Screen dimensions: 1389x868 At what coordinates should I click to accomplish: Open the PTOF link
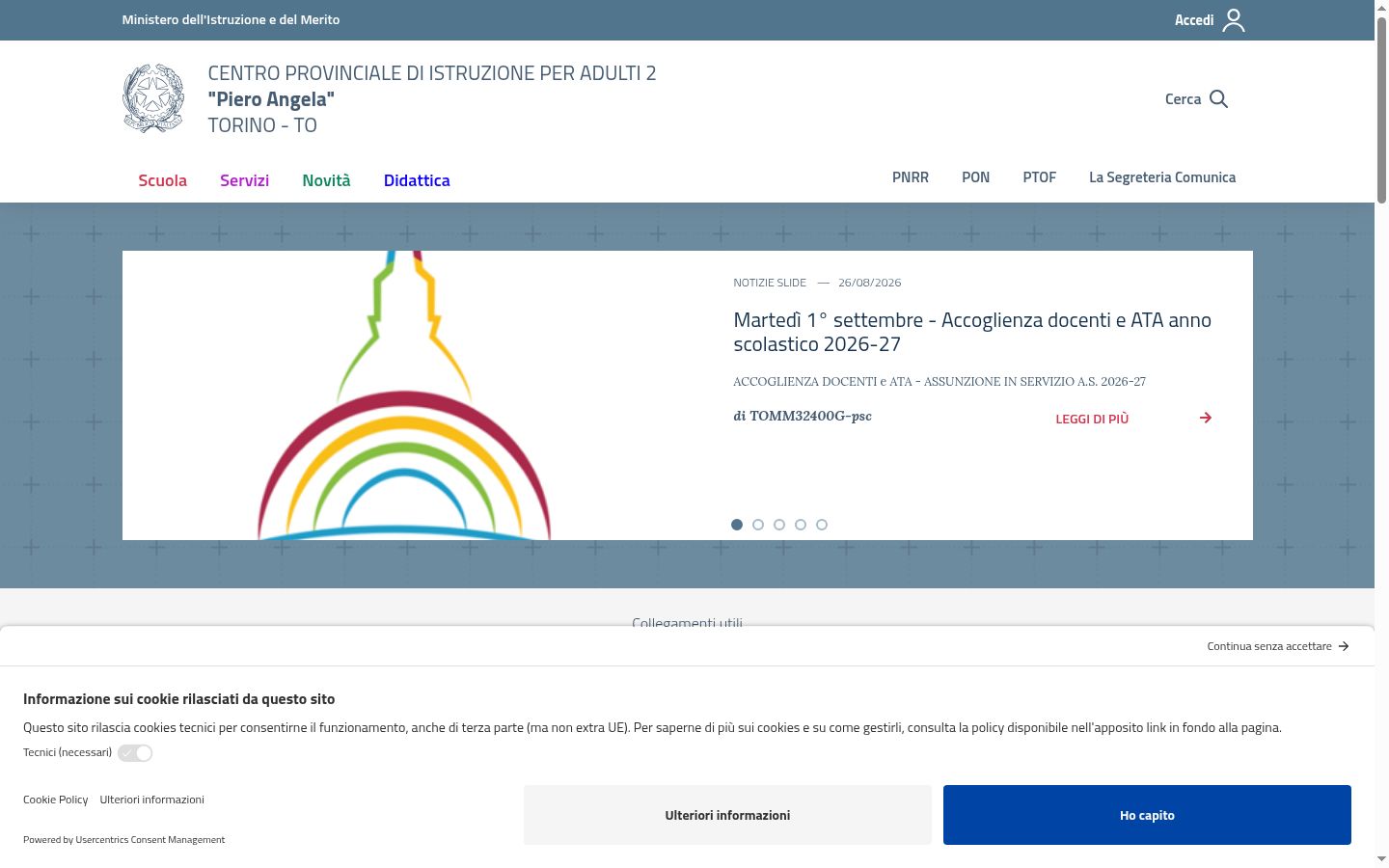click(x=1040, y=177)
